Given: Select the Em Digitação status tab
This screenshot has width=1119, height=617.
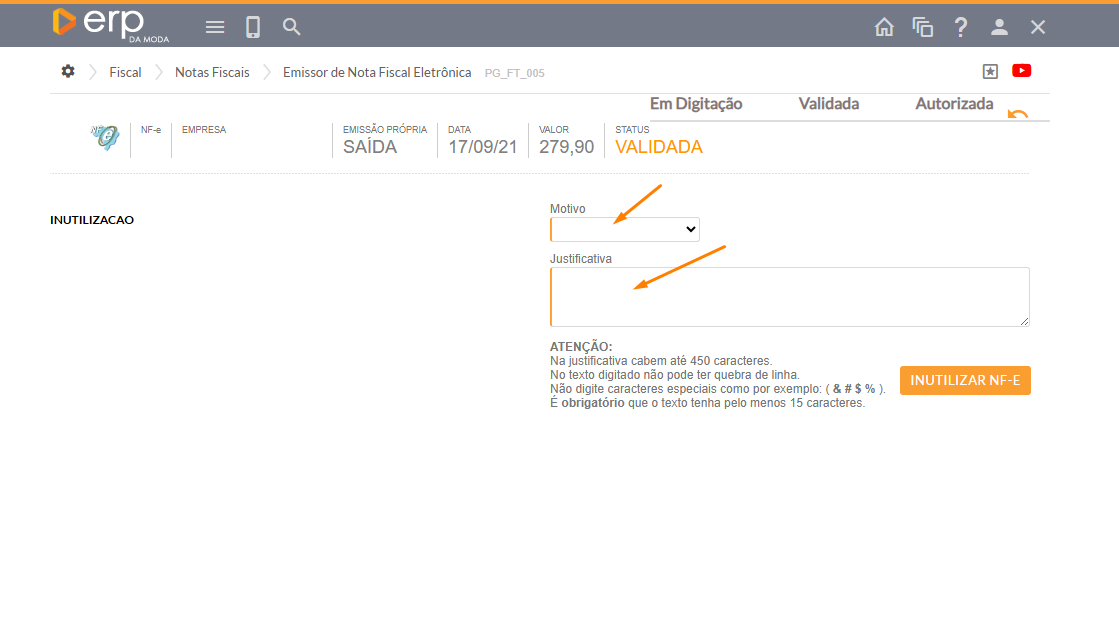Looking at the screenshot, I should 696,104.
